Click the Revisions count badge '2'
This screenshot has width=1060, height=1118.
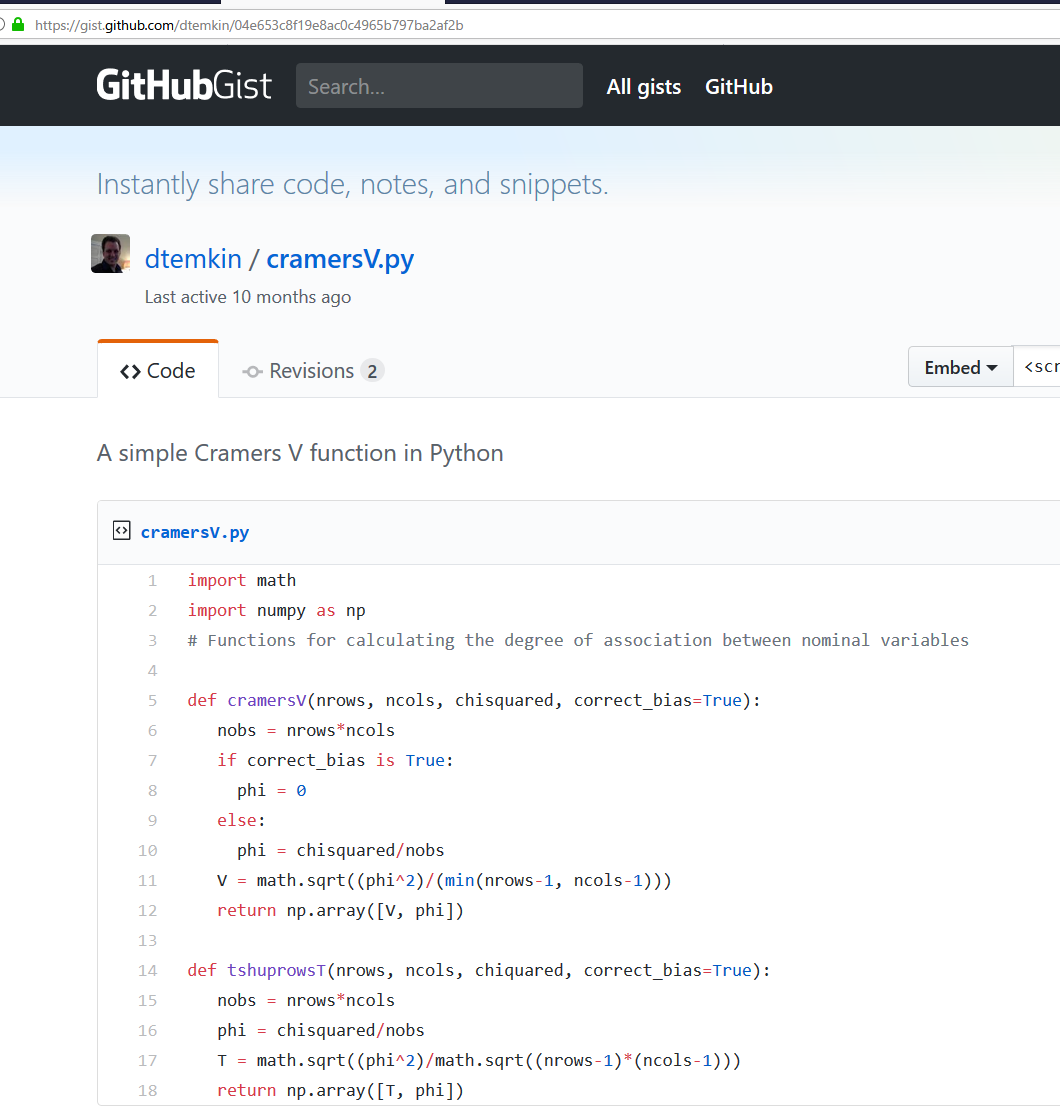(x=372, y=371)
